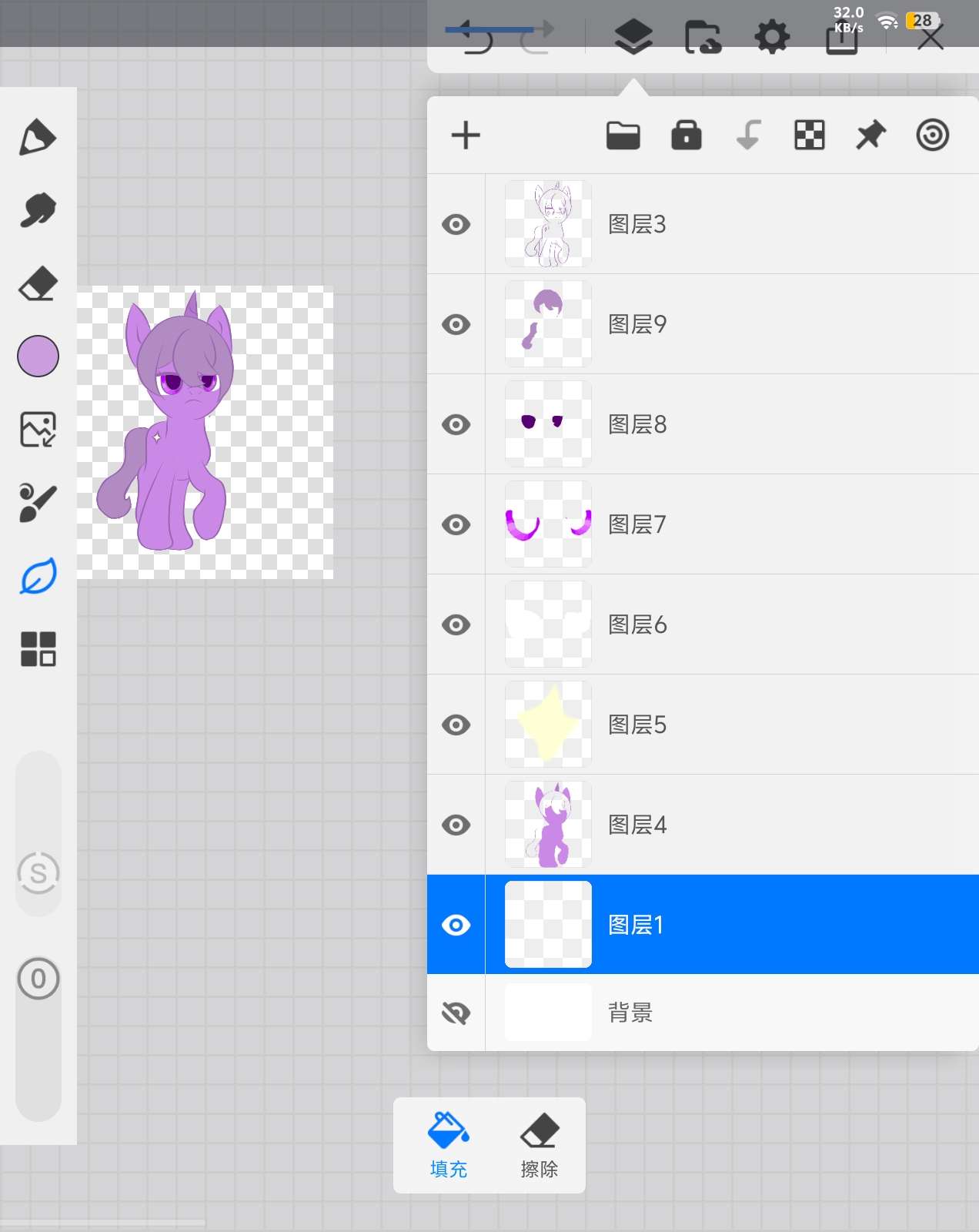Tap the battery 28 indicator
Screen dimensions: 979x1232
922,21
